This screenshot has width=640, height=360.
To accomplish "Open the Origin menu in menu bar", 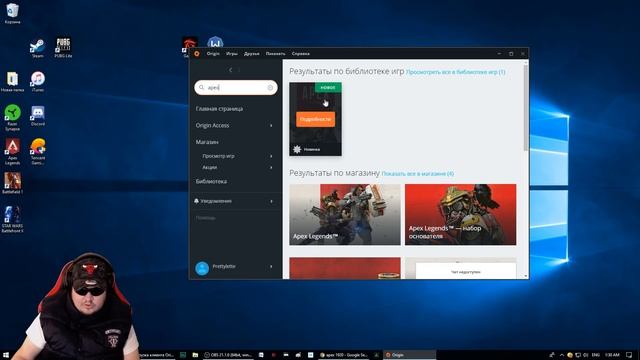I will tap(213, 53).
